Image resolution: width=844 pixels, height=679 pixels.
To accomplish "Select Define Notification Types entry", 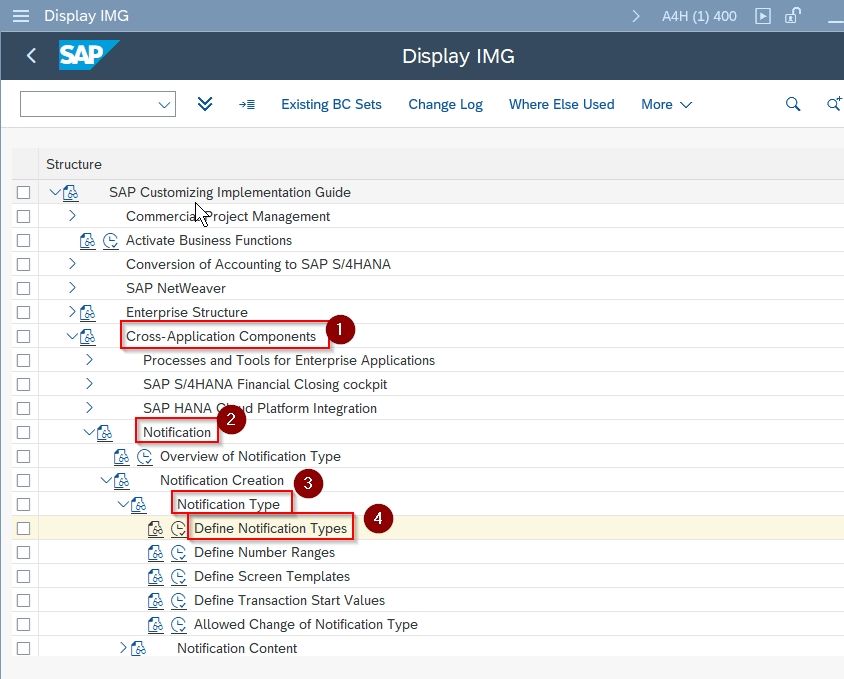I will click(270, 528).
